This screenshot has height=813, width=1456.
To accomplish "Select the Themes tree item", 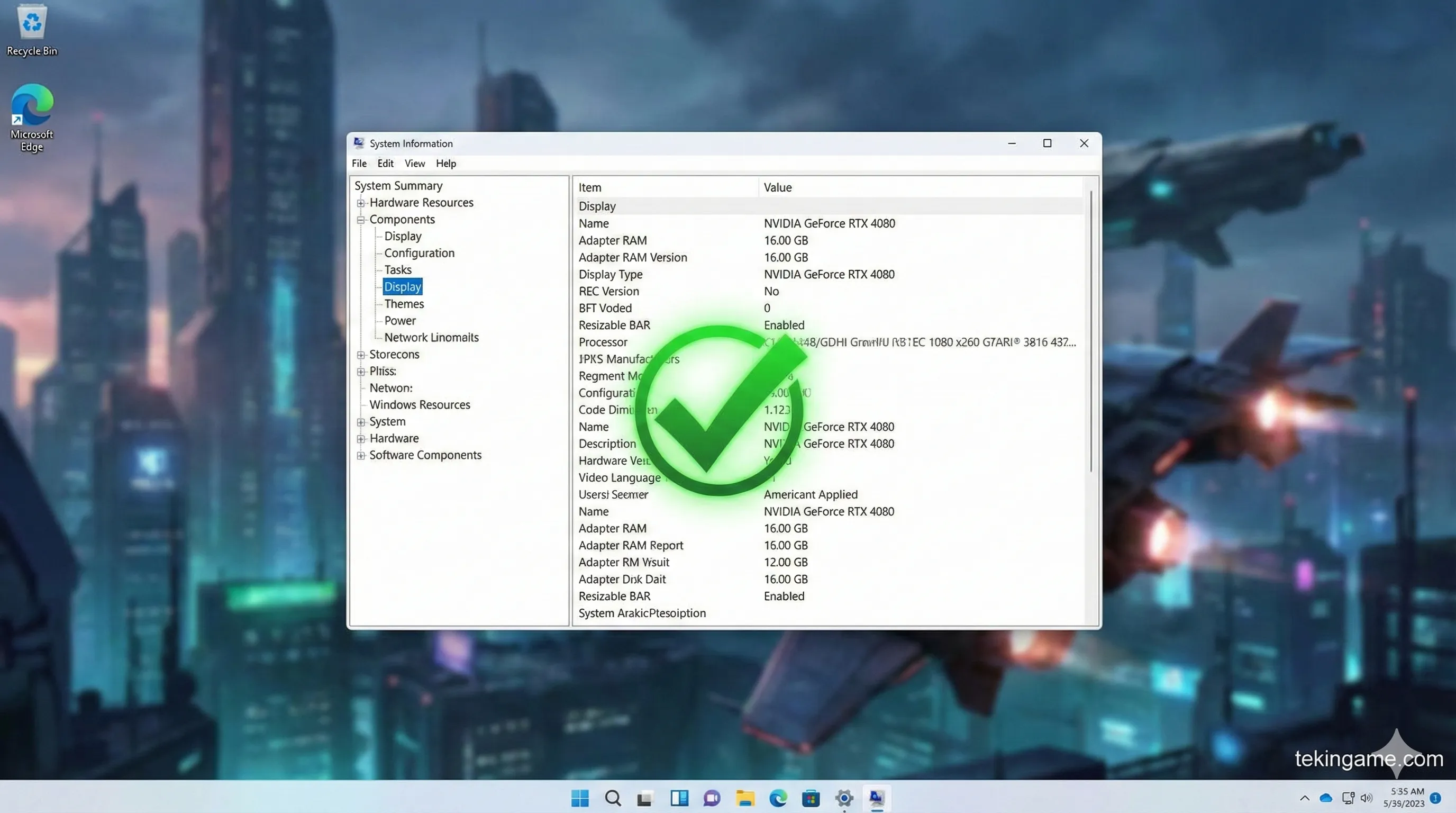I will [404, 304].
